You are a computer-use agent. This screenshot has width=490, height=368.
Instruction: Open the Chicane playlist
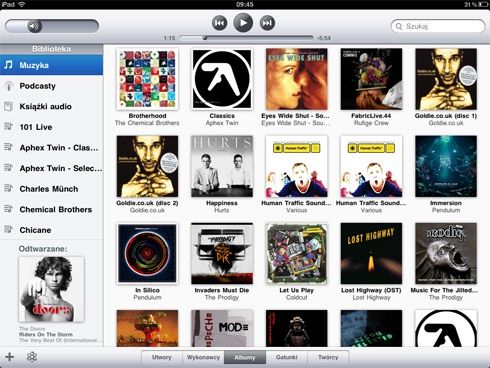click(x=51, y=230)
